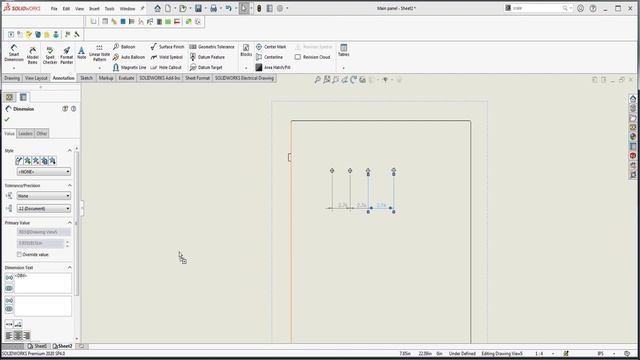
Task: Open the Tools menu
Action: coord(109,9)
